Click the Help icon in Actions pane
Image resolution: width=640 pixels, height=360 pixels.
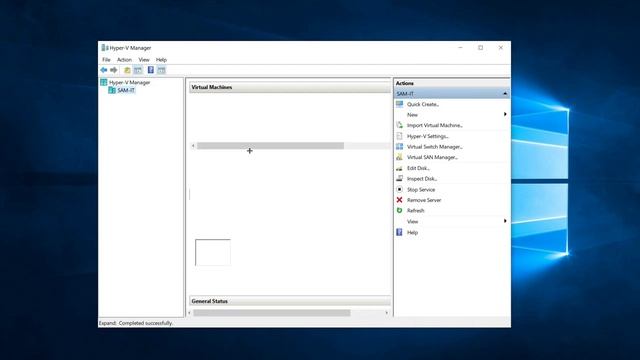click(x=400, y=232)
